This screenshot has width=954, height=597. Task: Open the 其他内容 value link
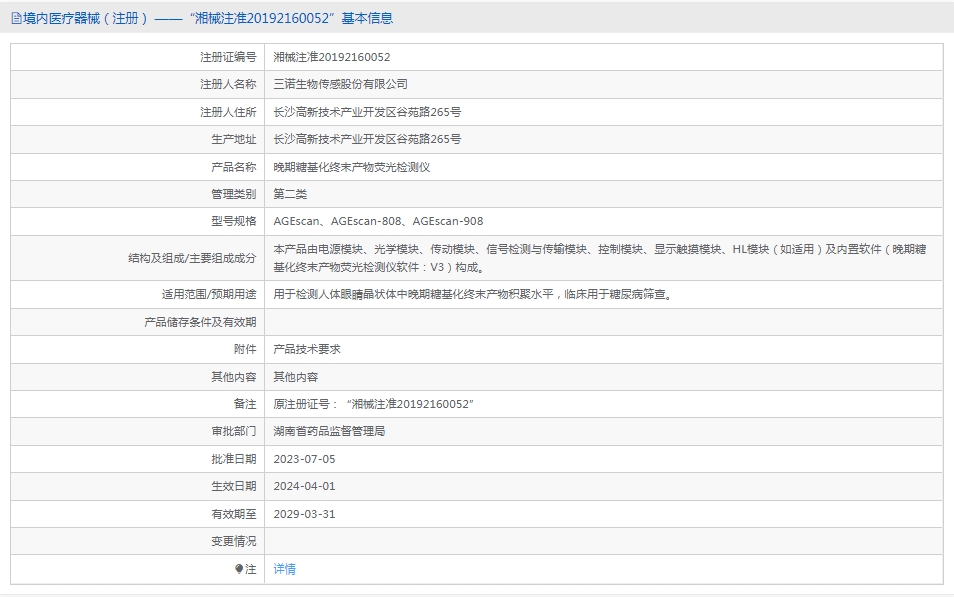(x=296, y=377)
